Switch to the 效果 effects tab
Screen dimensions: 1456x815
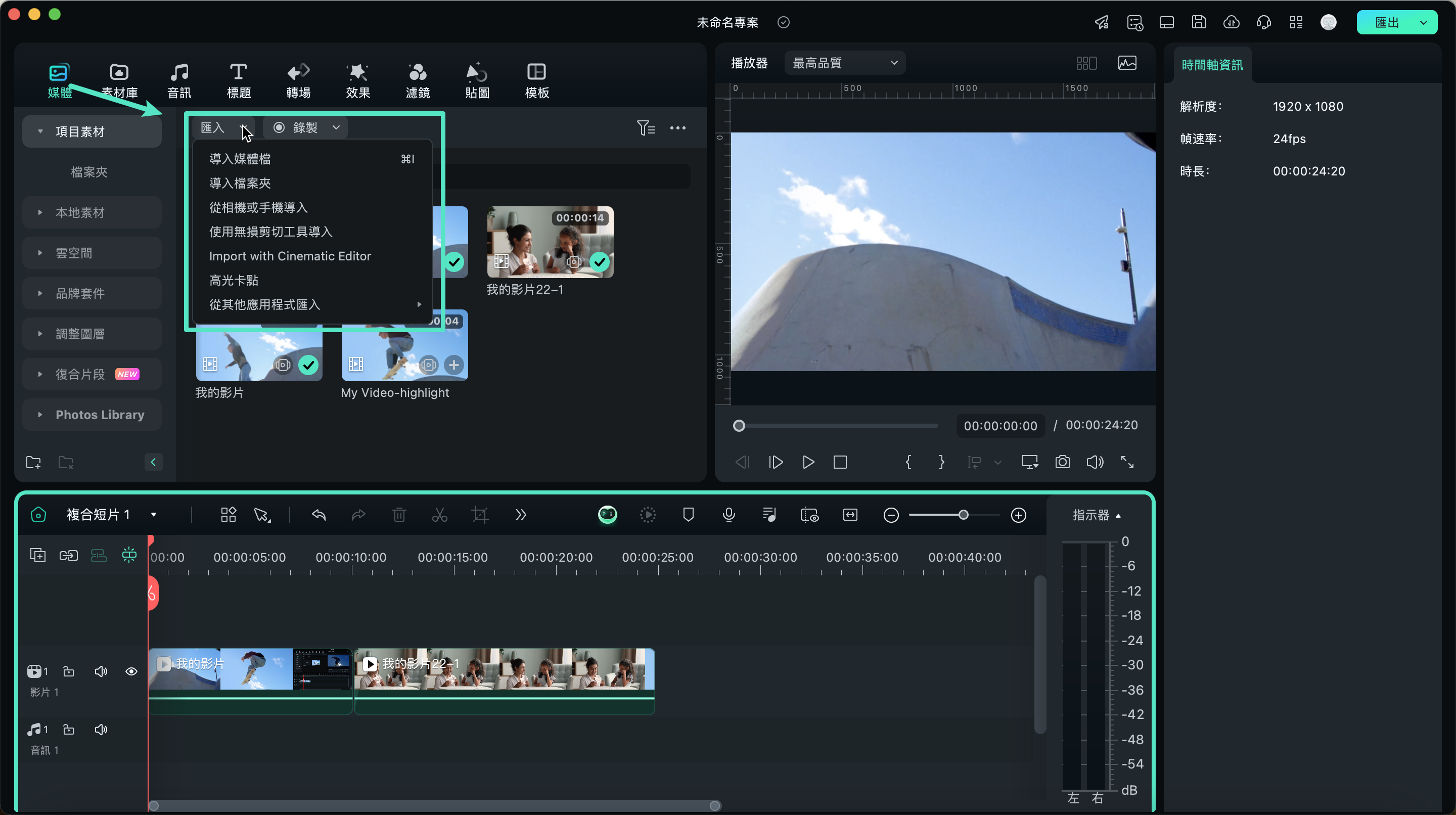[x=358, y=80]
